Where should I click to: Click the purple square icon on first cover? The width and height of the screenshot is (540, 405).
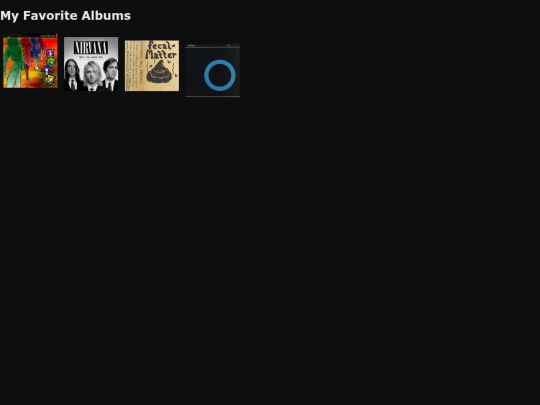coord(50,53)
